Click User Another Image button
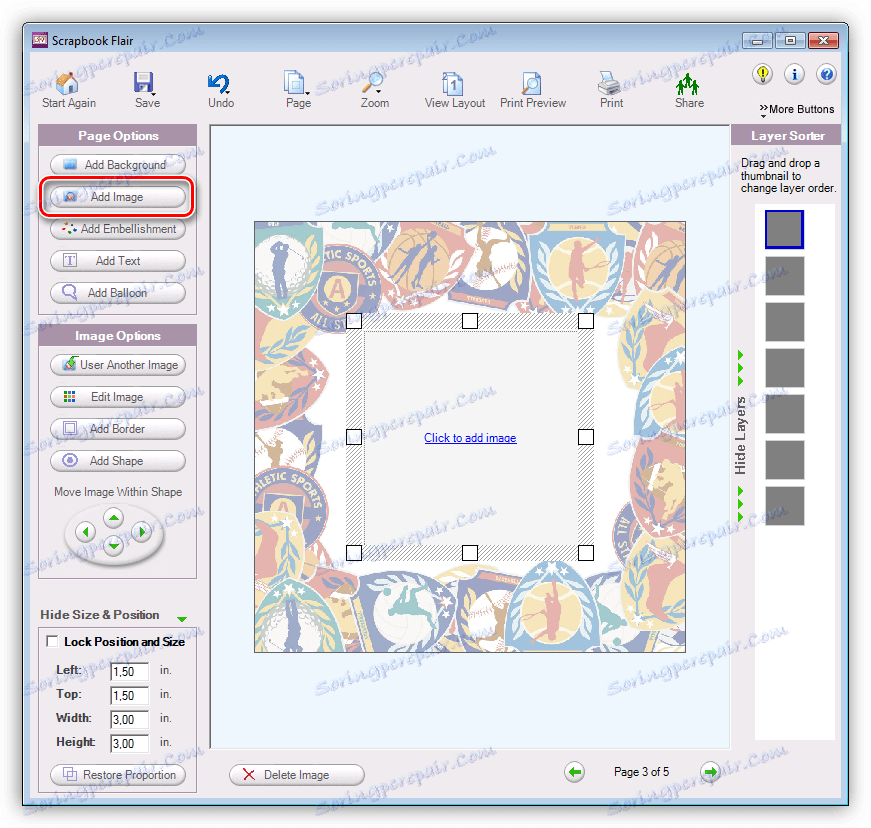The image size is (871, 828). [118, 365]
